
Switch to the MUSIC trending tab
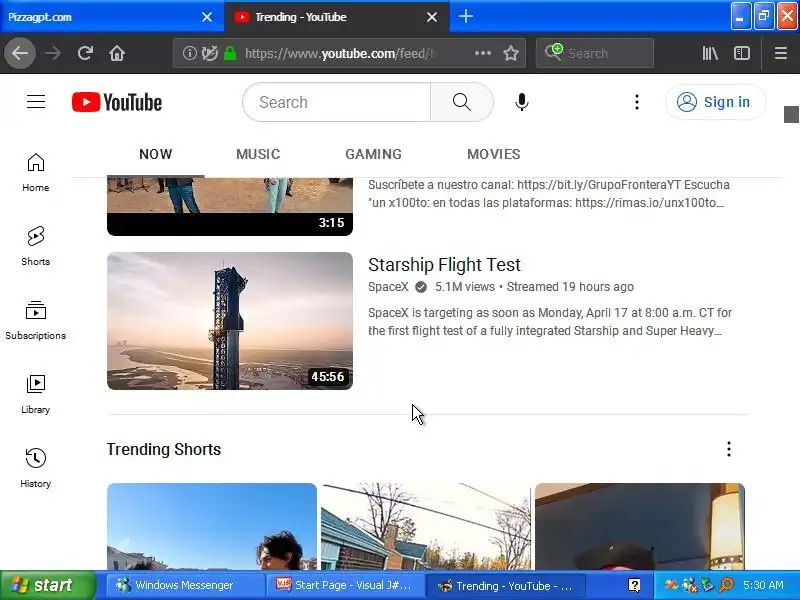tap(258, 154)
